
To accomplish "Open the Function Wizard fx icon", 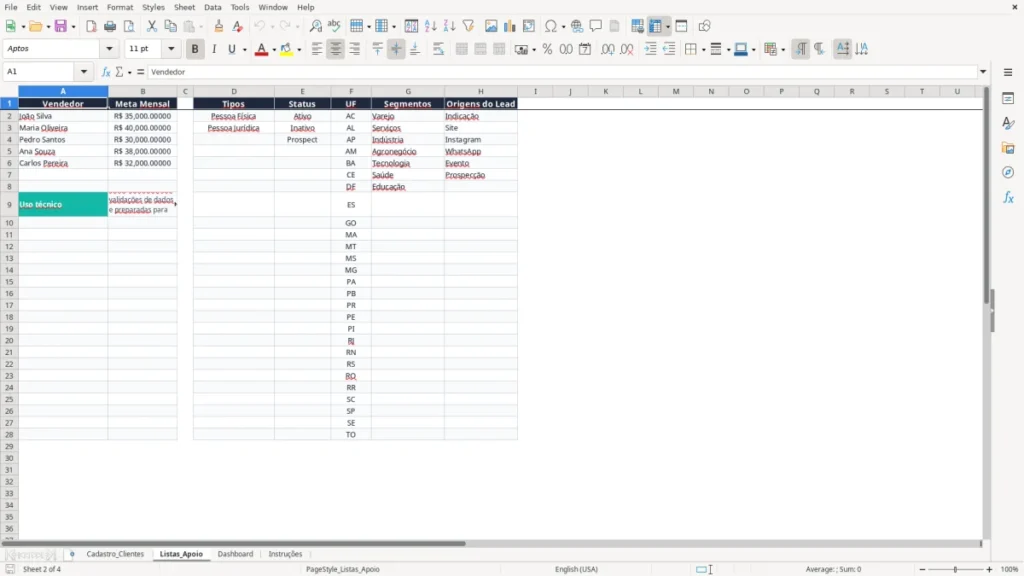I will pyautogui.click(x=106, y=72).
